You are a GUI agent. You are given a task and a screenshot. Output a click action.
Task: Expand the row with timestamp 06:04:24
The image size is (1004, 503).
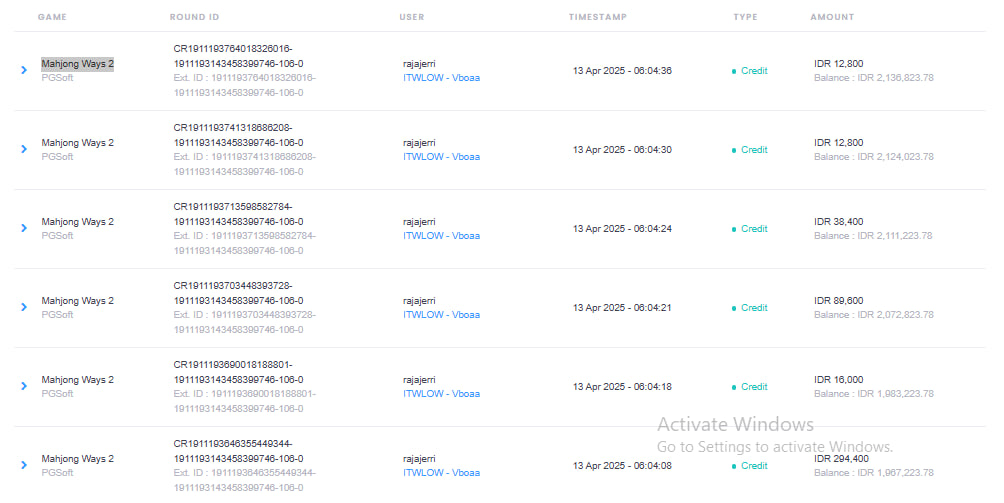click(x=24, y=228)
